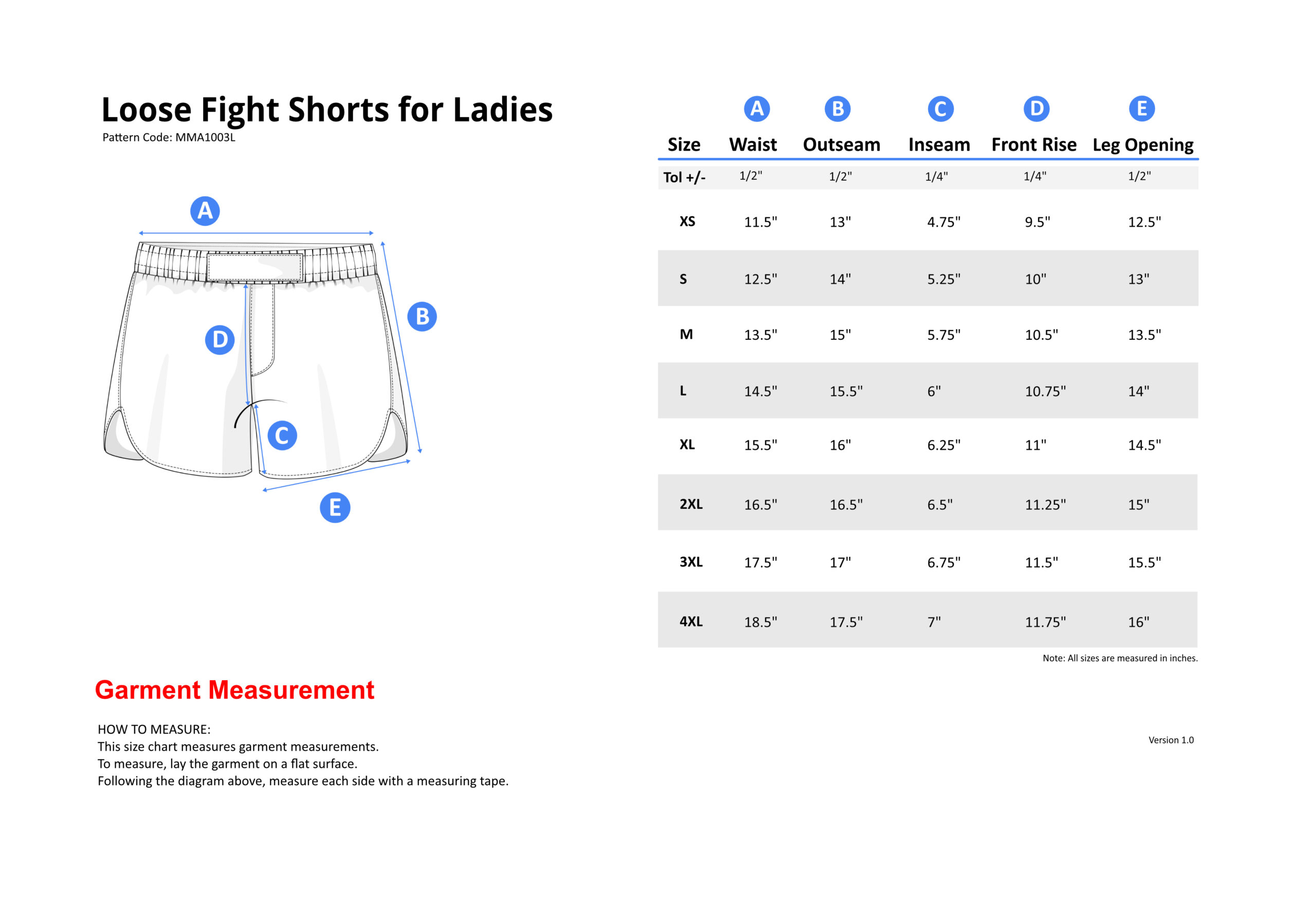Screen dimensions: 1316x911
Task: Click the shorts waistband label patch illustration
Action: tap(254, 267)
